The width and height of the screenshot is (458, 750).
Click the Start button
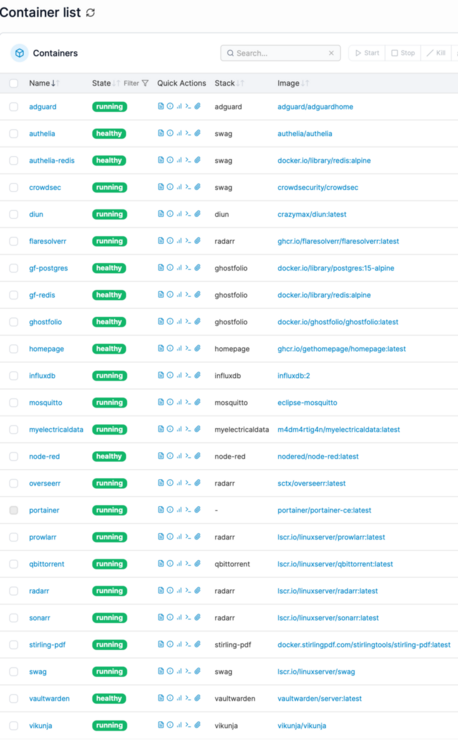(x=367, y=53)
